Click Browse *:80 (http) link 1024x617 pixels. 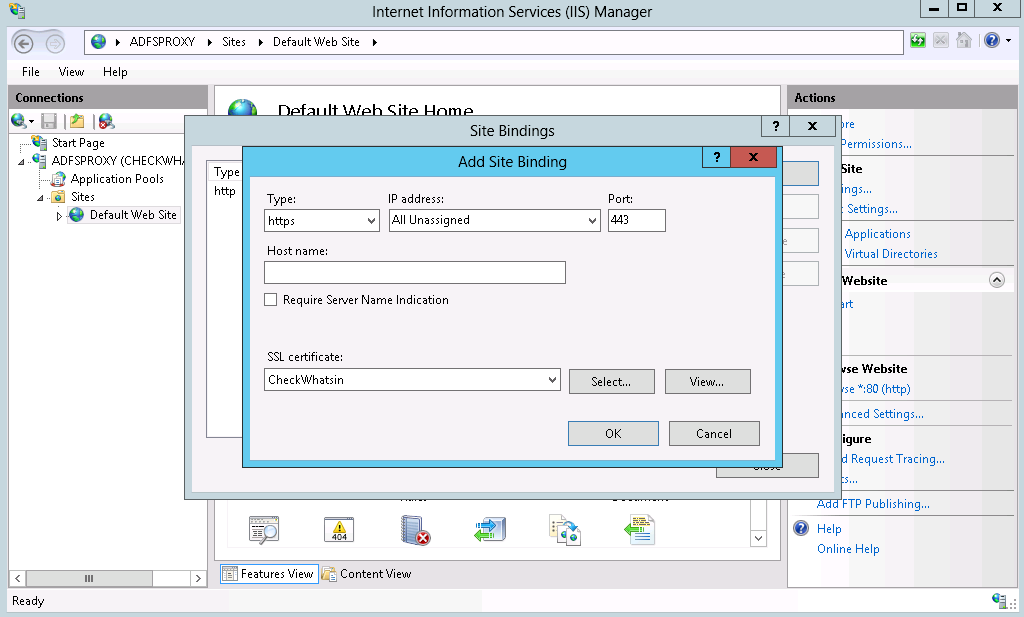point(875,389)
